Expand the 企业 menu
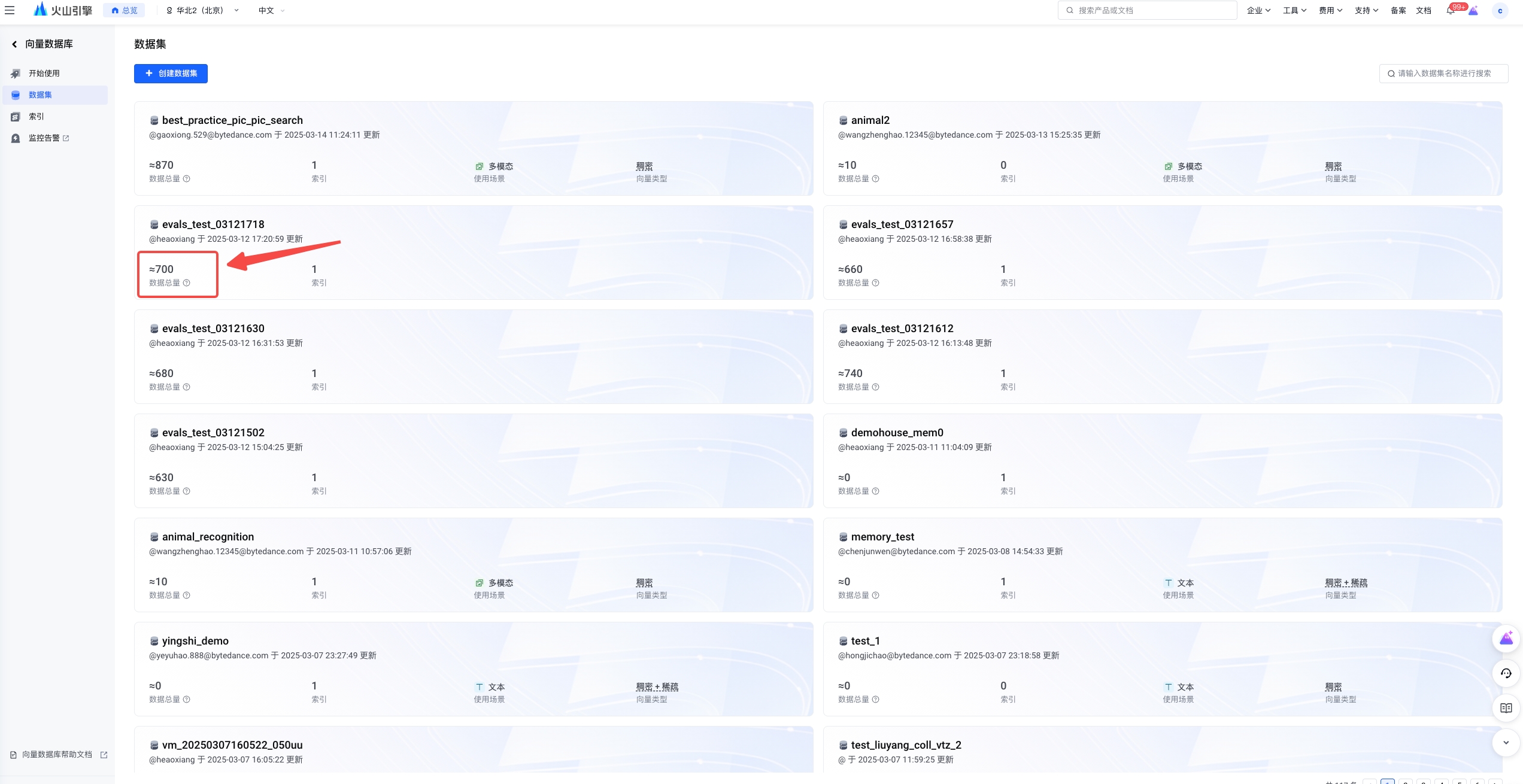Screen dimensions: 1523x784 point(1258,10)
